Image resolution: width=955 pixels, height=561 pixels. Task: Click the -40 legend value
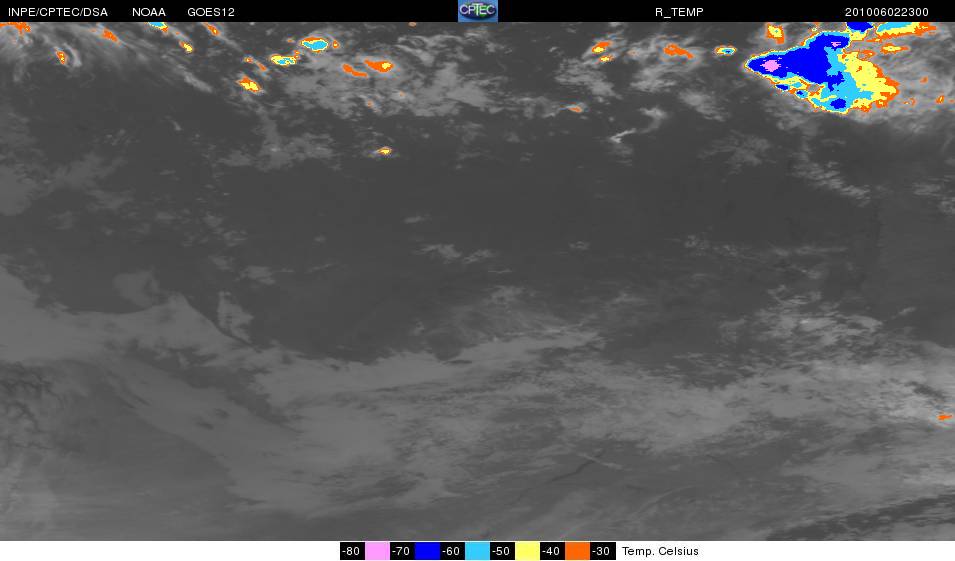click(552, 551)
